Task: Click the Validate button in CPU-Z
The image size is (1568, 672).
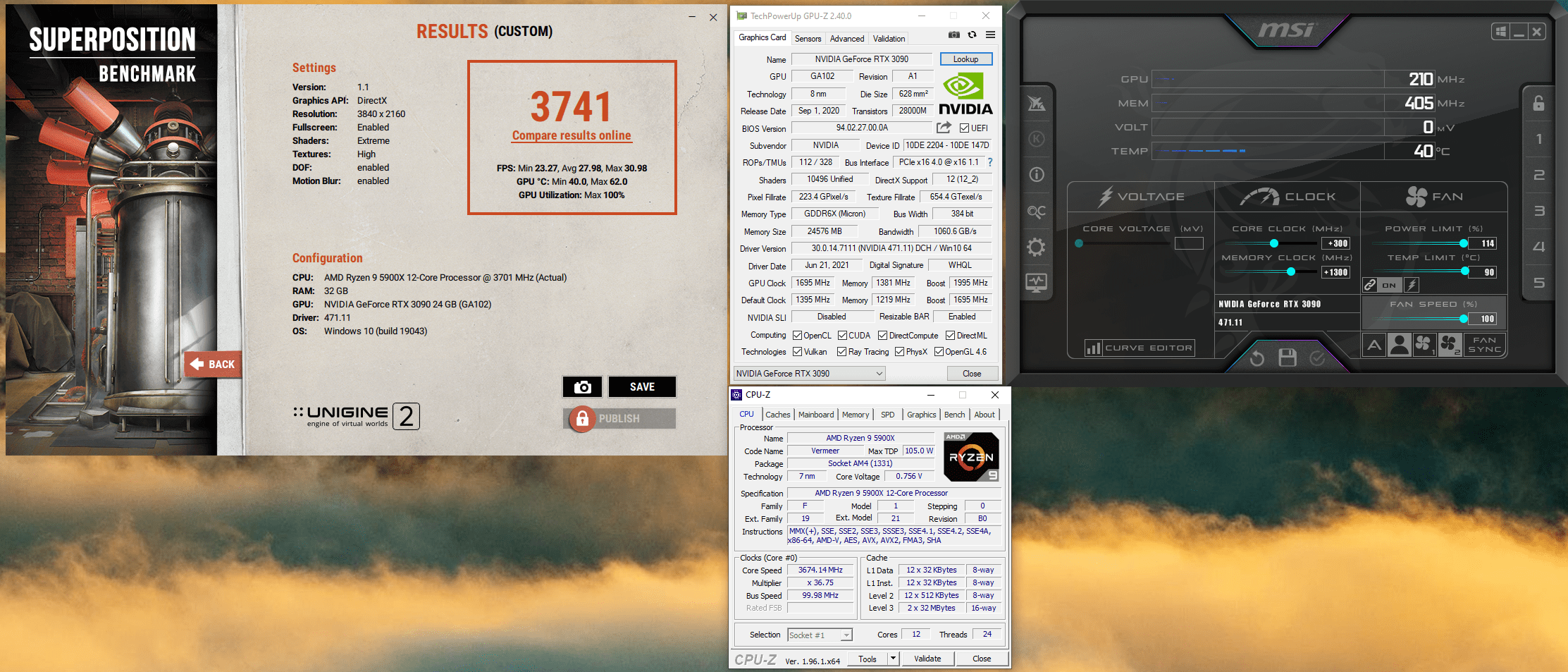Action: (x=927, y=659)
